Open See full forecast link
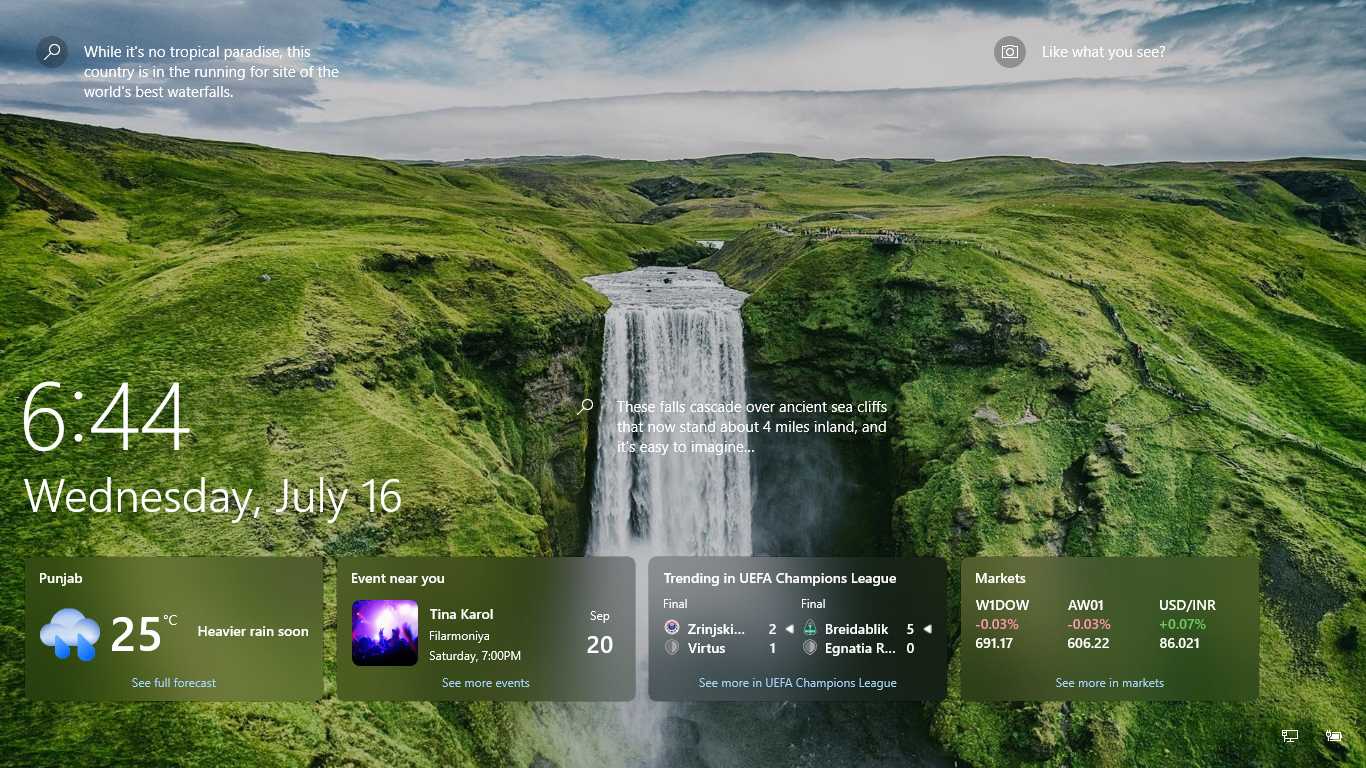This screenshot has width=1366, height=768. (174, 683)
